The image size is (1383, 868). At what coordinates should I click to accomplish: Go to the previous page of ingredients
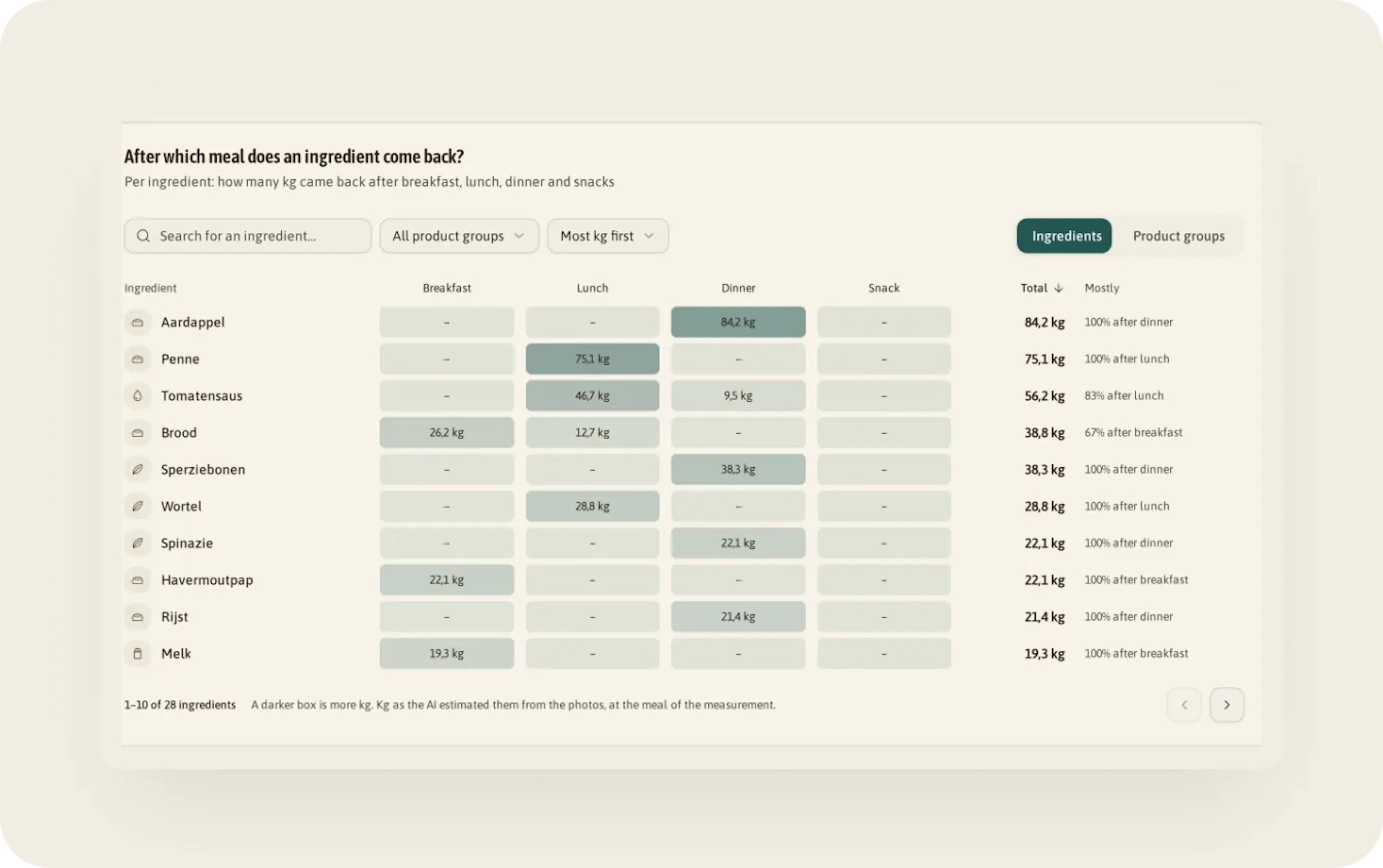pyautogui.click(x=1184, y=705)
